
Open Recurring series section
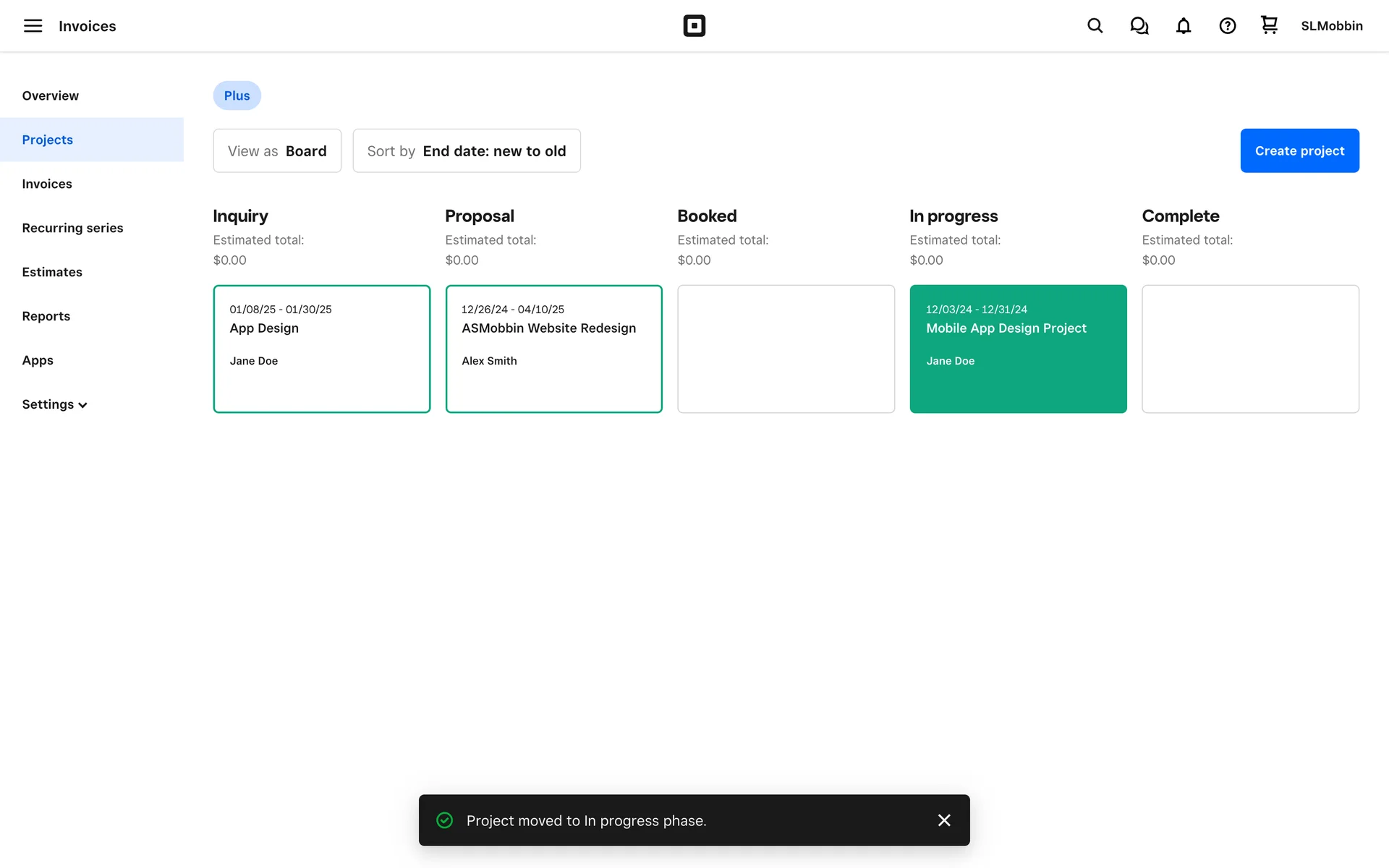[x=72, y=228]
